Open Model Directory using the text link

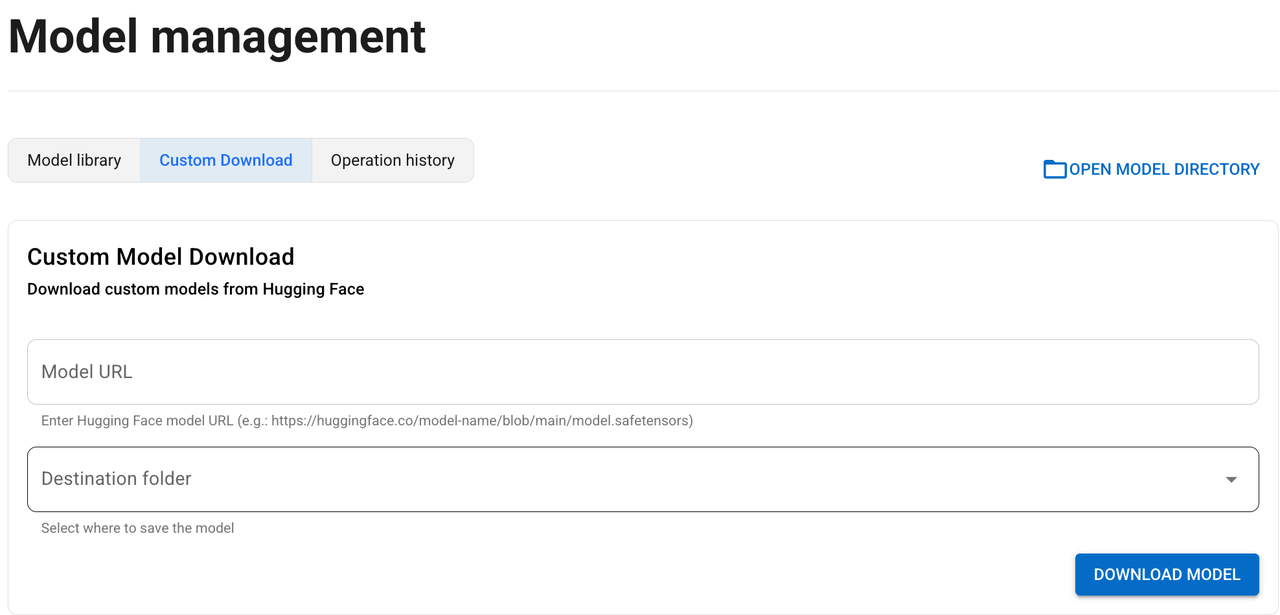[x=1163, y=169]
